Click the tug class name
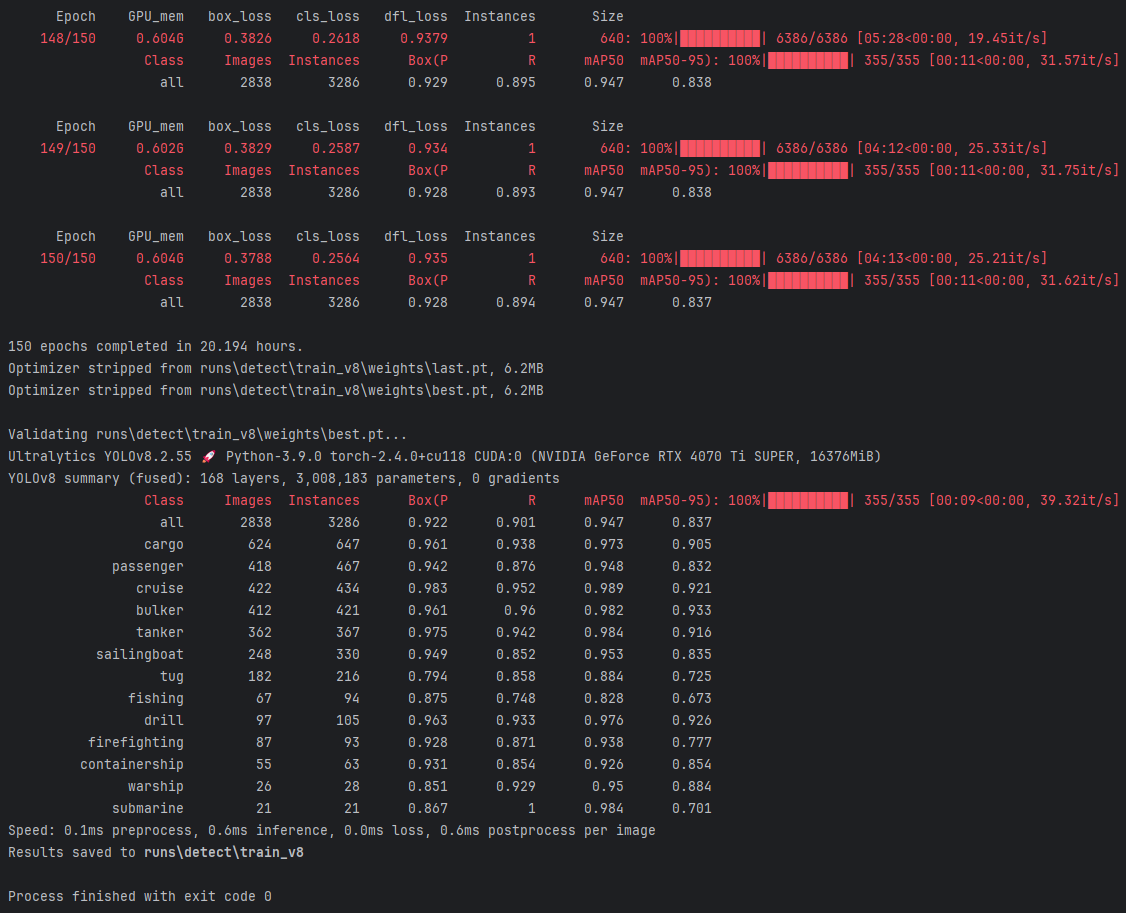This screenshot has height=913, width=1126. 172,677
